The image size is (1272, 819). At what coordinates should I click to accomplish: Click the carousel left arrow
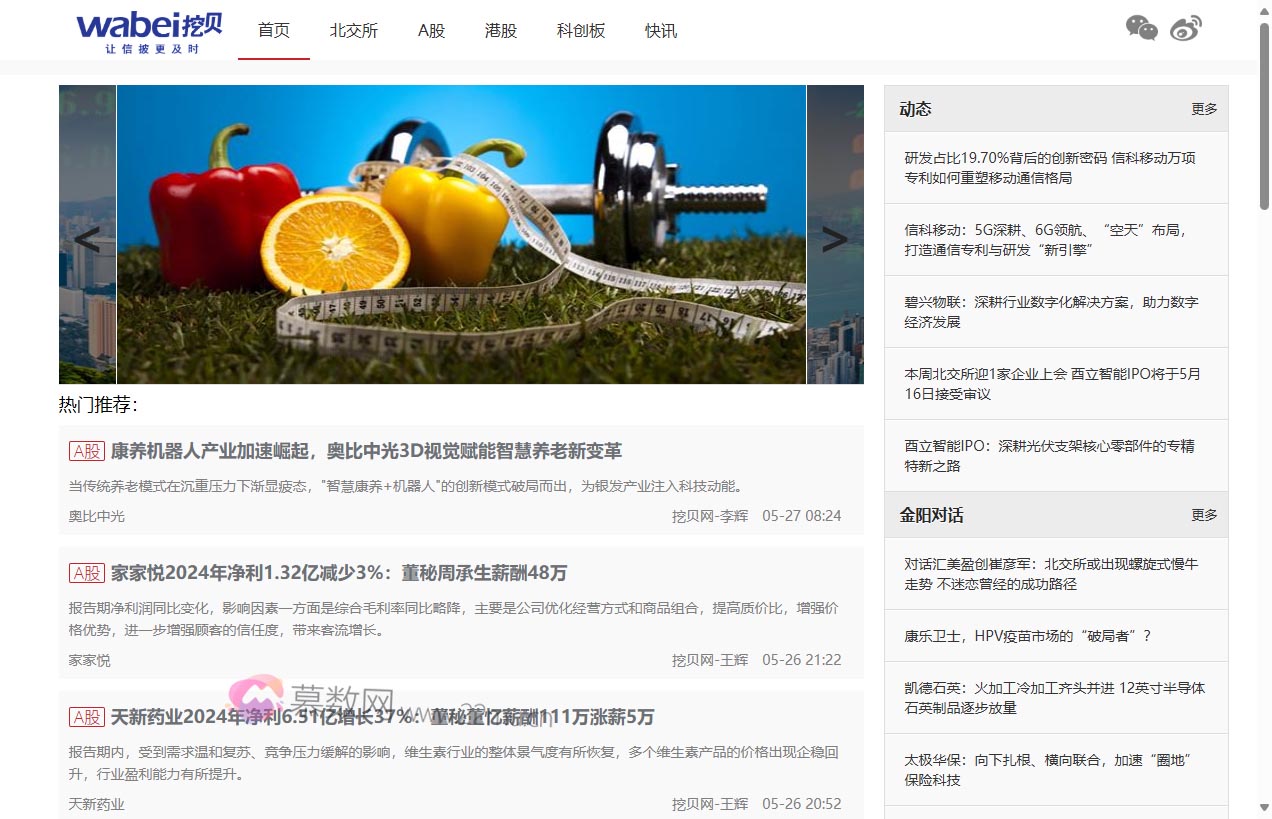point(86,237)
